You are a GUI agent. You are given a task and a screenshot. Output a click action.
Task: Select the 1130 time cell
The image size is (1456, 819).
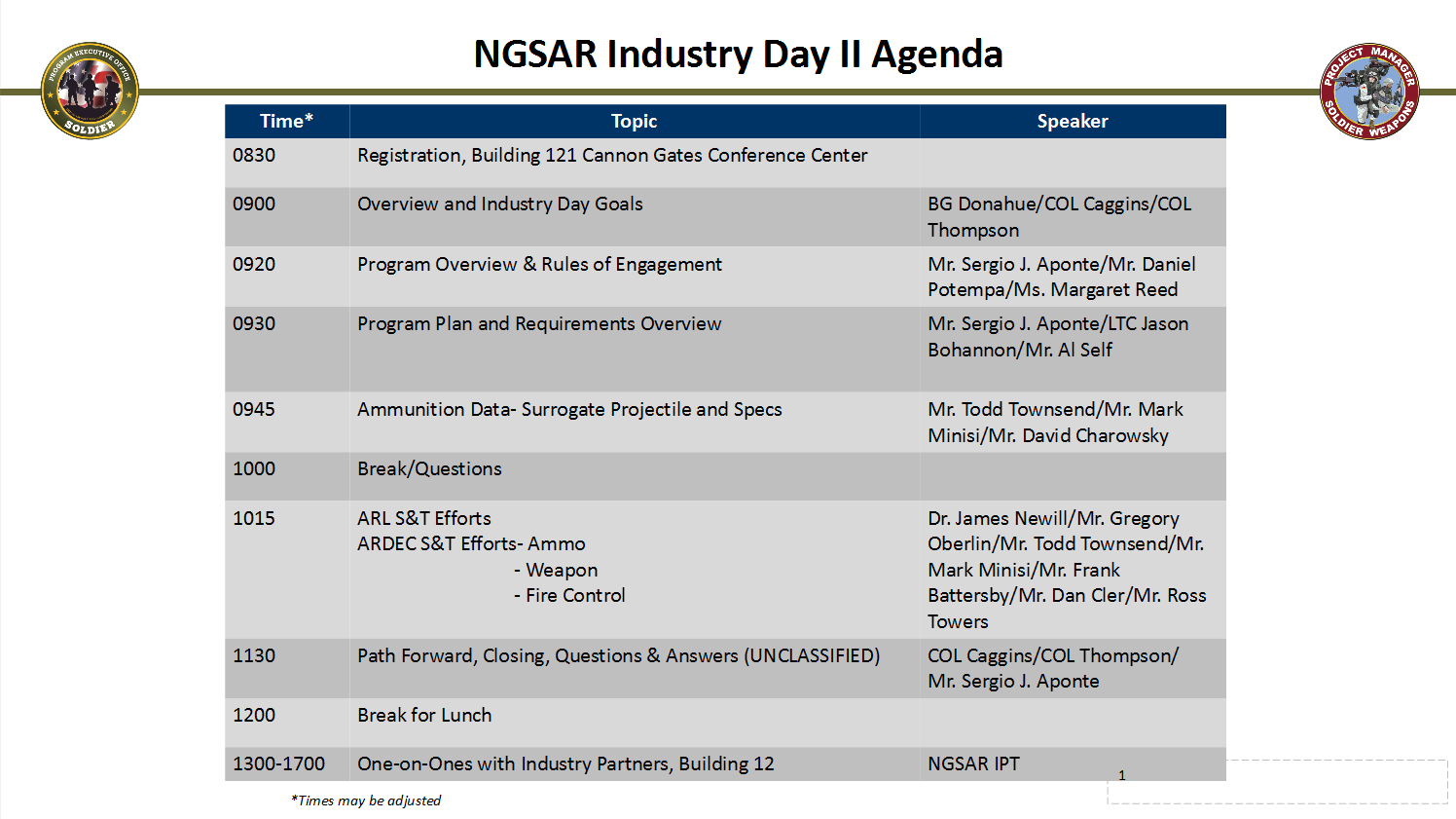point(287,668)
